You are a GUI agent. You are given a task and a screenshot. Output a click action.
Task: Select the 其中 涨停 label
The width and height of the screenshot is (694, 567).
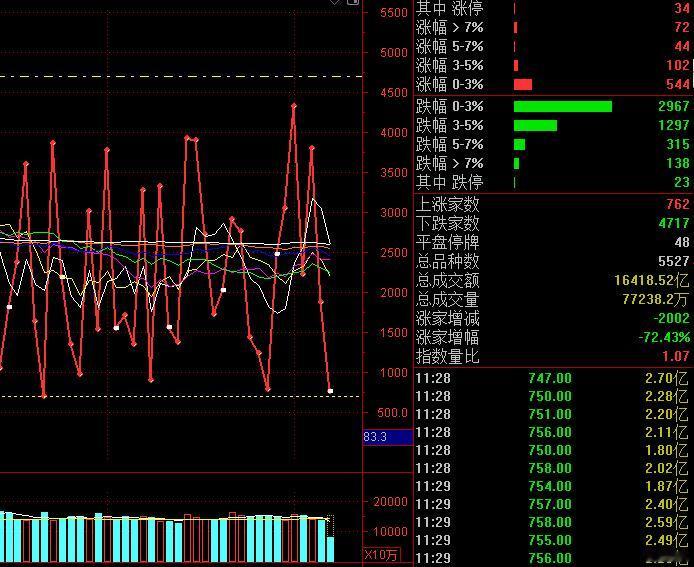449,8
